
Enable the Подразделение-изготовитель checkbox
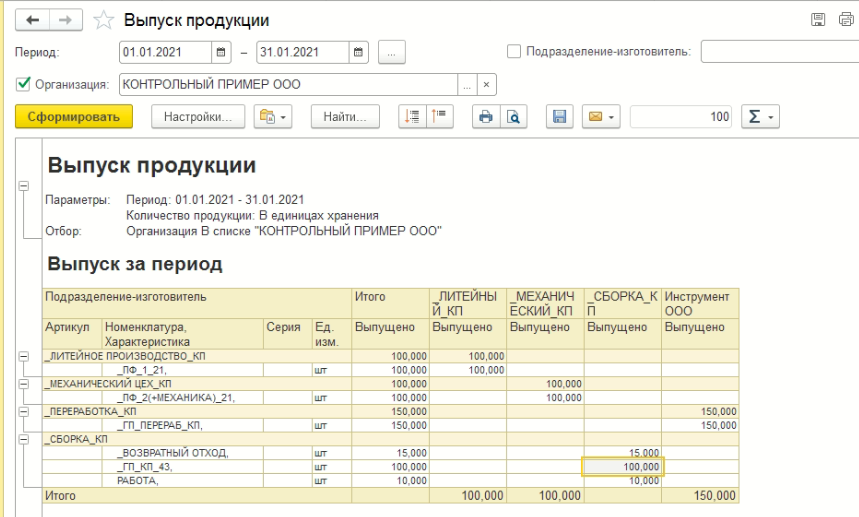coord(514,52)
